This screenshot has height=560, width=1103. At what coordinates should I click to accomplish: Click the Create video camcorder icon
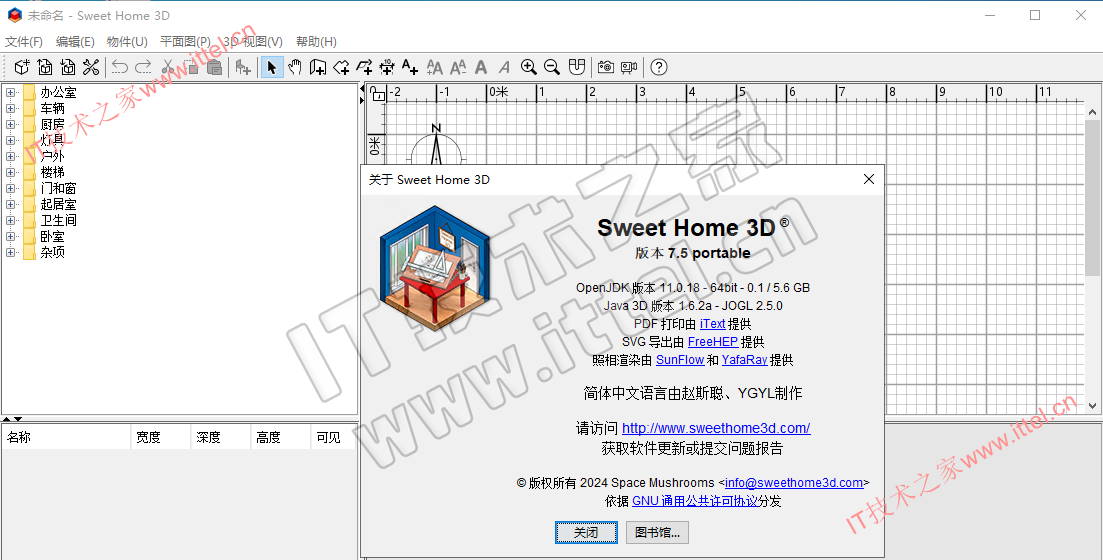[628, 67]
